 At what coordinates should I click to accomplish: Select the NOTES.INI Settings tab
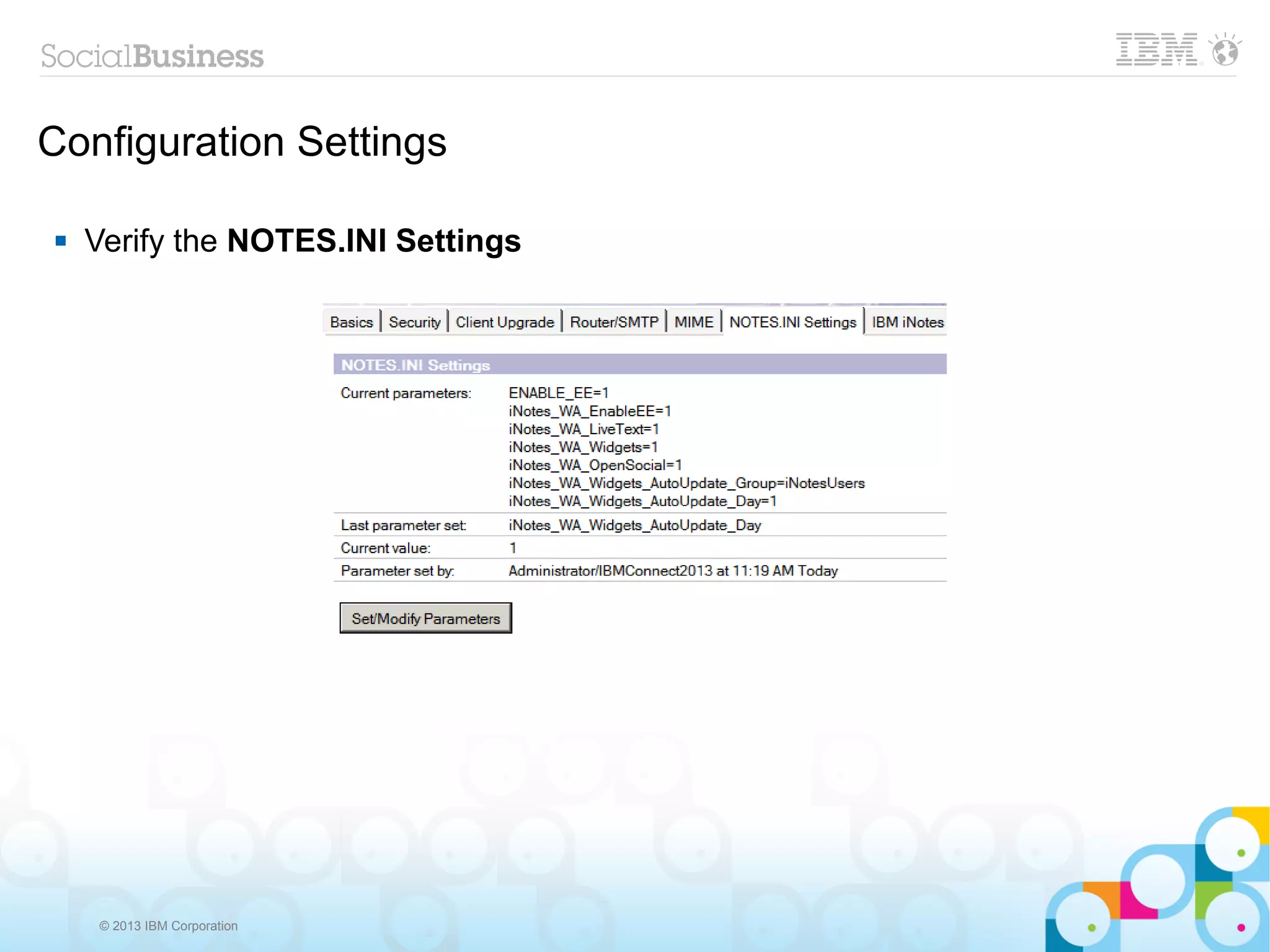tap(793, 322)
